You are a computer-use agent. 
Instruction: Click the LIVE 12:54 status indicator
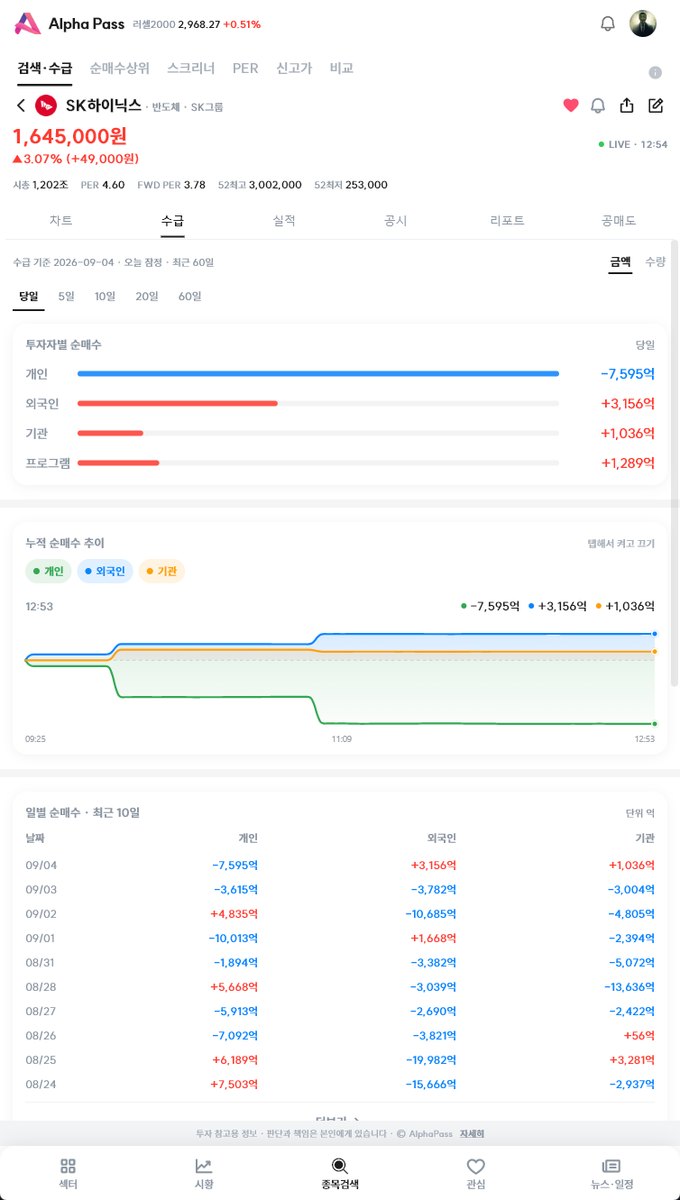(x=633, y=145)
